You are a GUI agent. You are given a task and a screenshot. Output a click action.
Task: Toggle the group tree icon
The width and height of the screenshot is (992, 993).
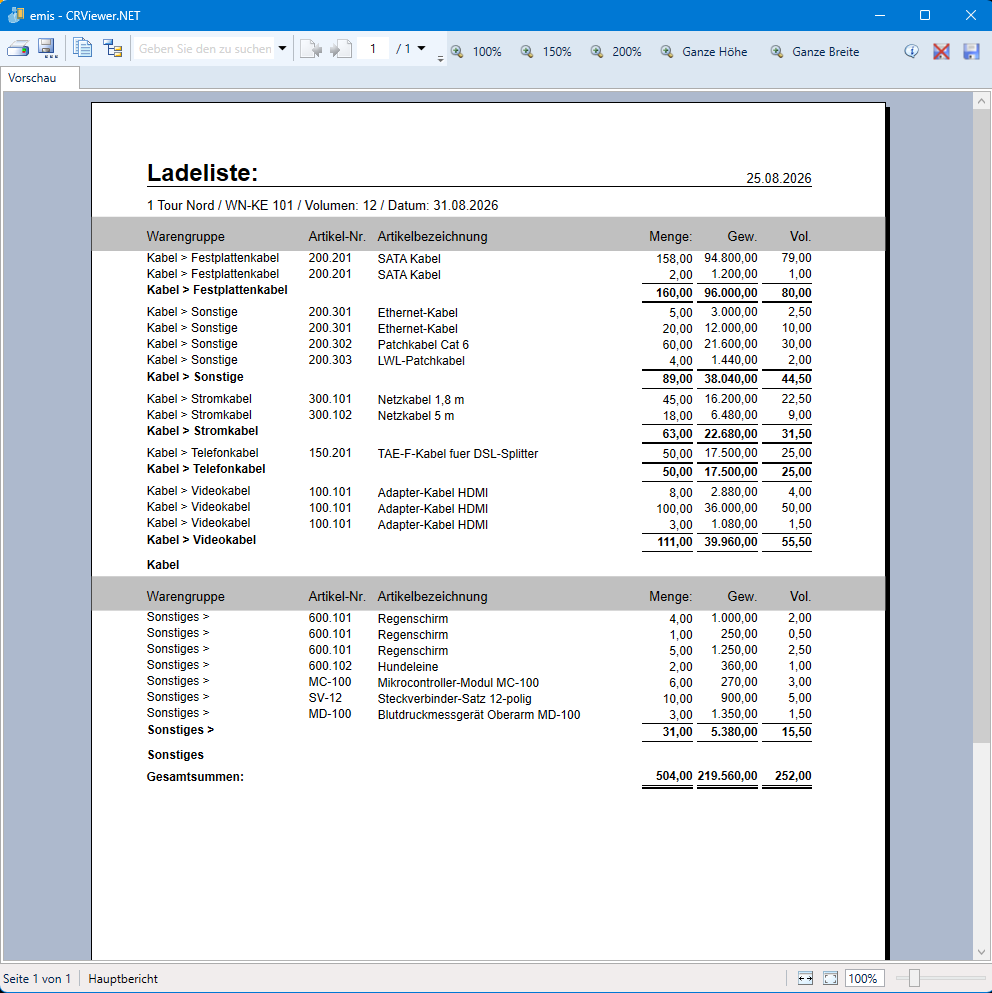point(113,49)
